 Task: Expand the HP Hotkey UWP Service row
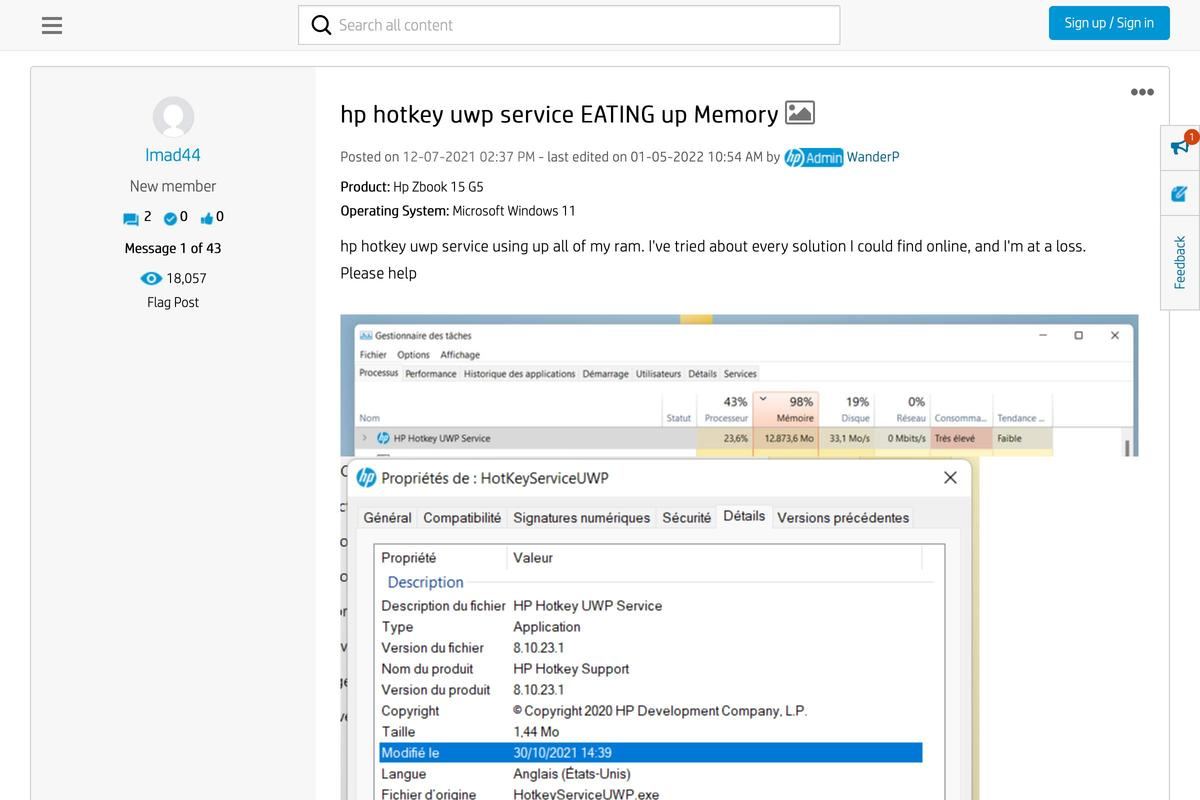coord(365,438)
